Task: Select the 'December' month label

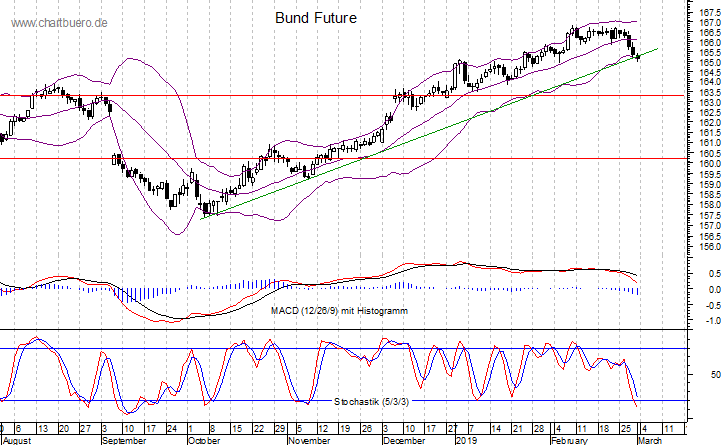Action: pos(404,440)
